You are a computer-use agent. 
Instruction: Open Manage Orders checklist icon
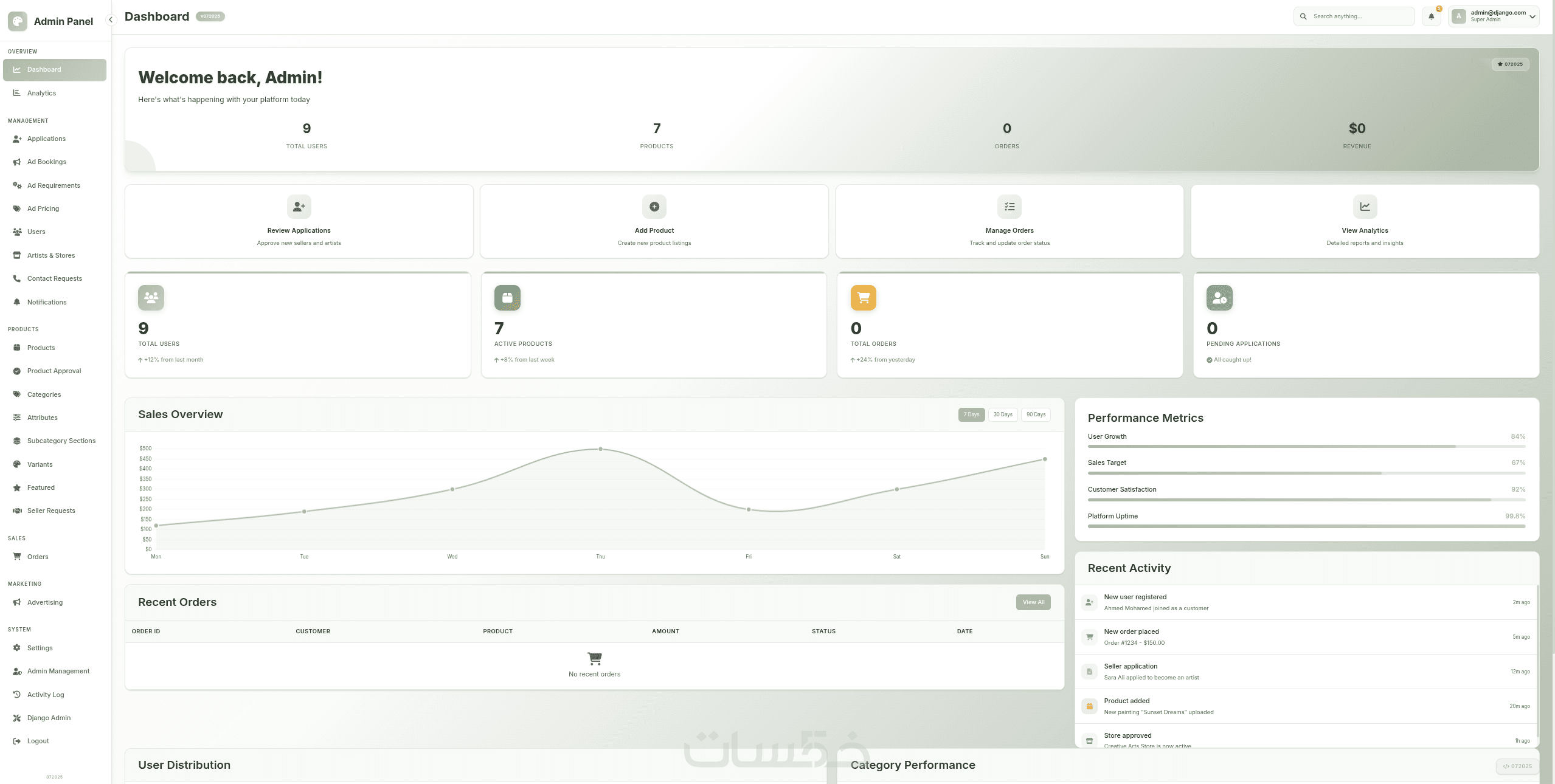(x=1009, y=207)
